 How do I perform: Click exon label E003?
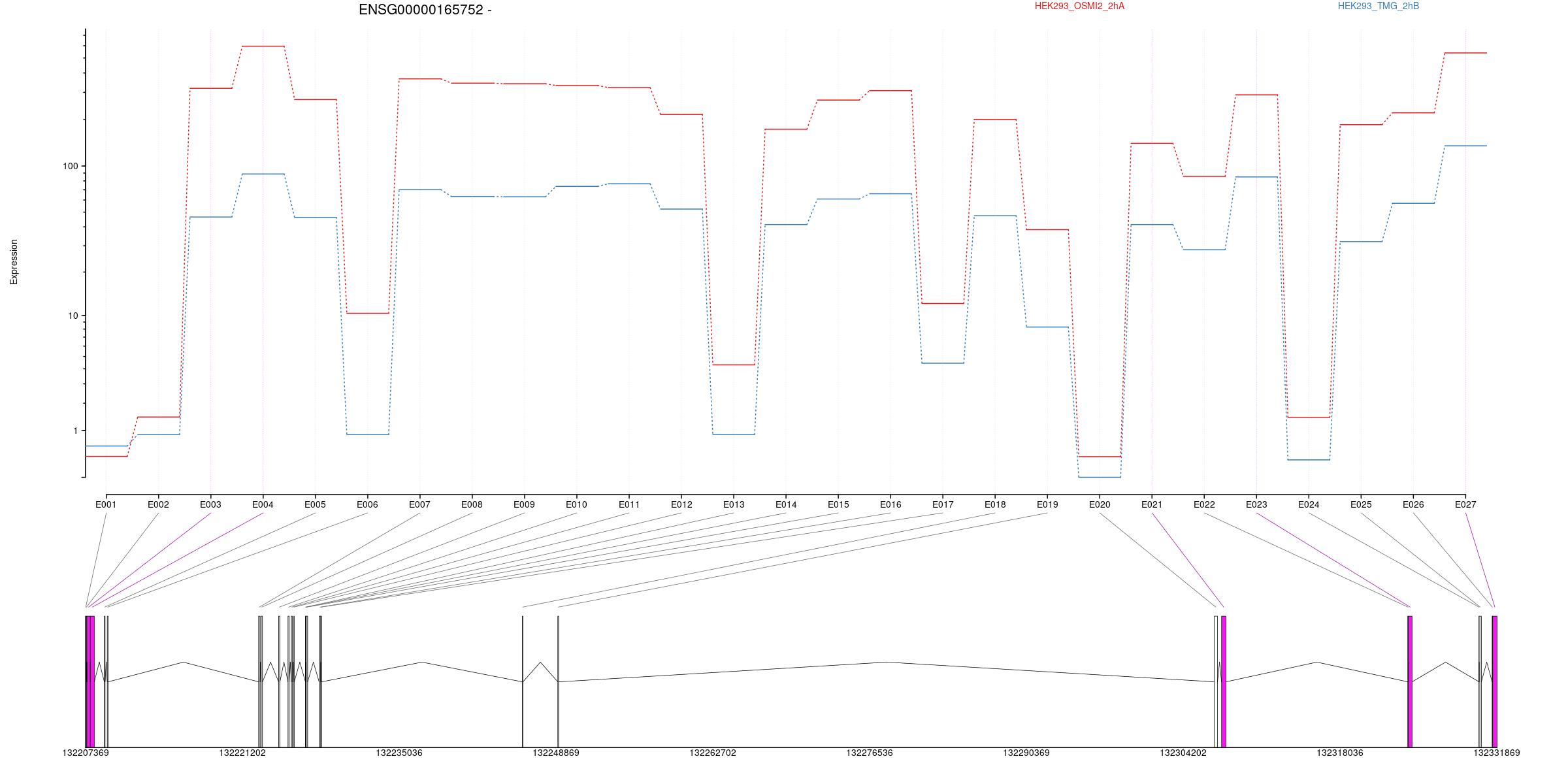[210, 504]
